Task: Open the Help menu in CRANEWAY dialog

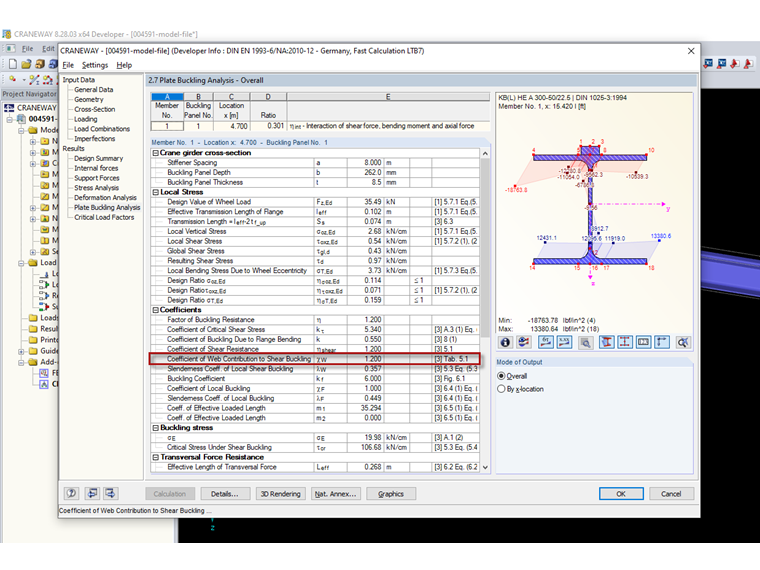Action: 124,65
